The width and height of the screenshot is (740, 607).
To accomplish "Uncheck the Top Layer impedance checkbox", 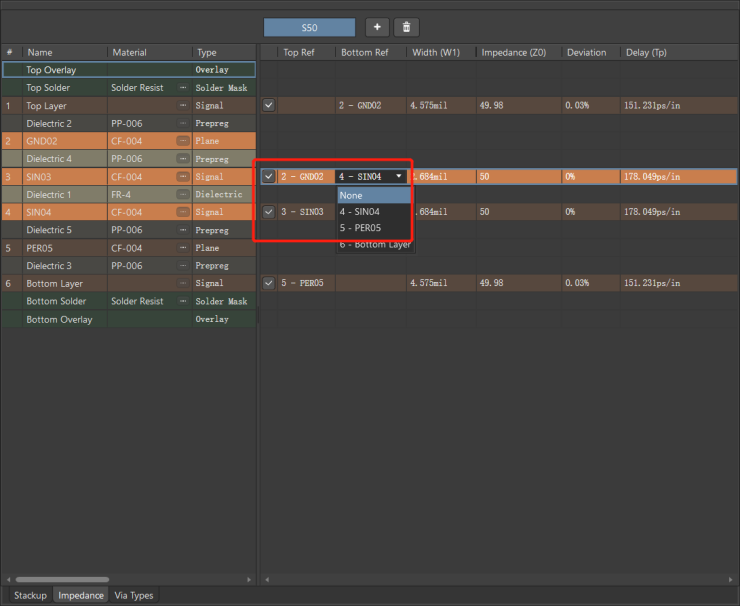I will tap(268, 105).
